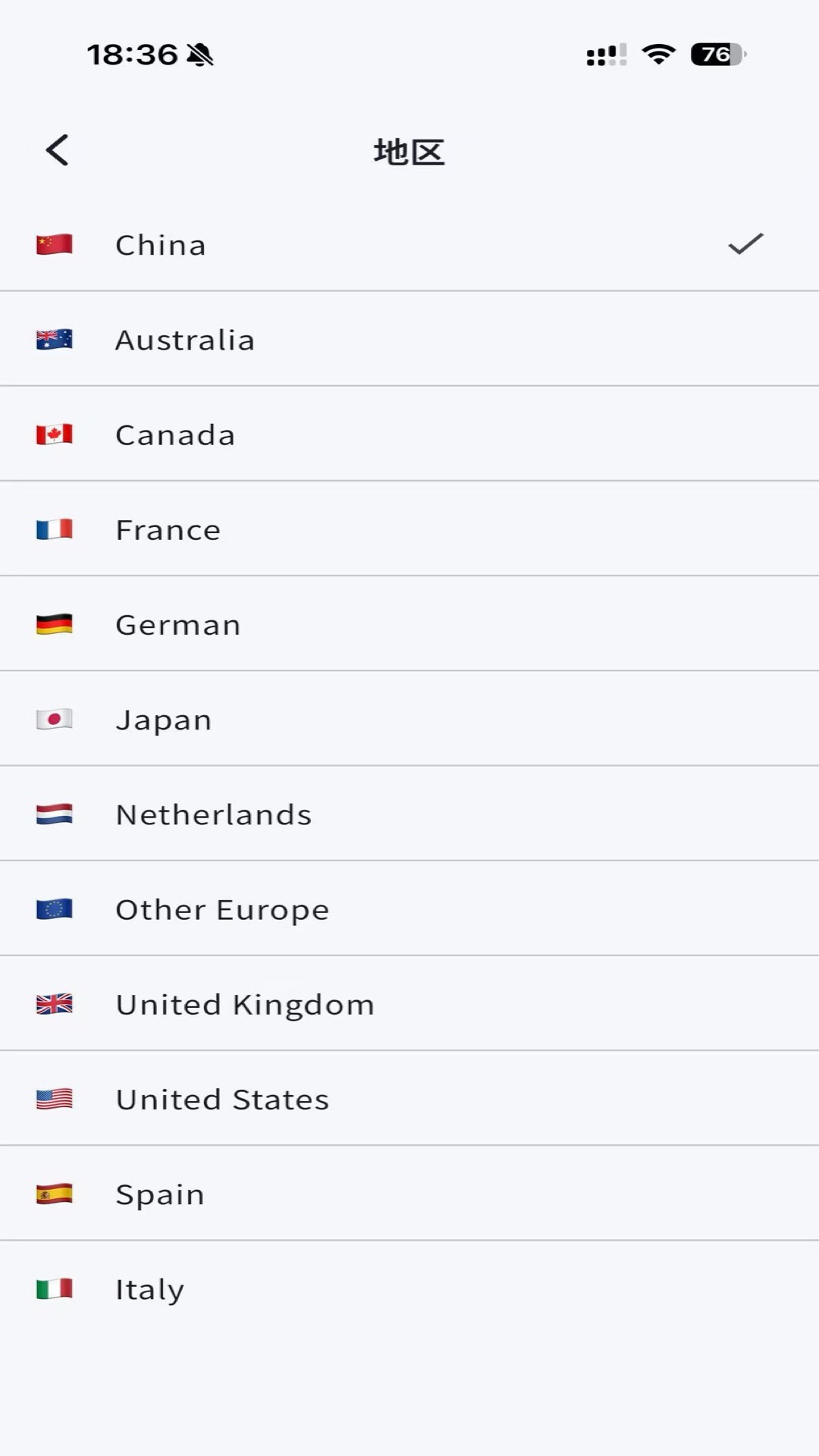Tap the Spain label text
Image resolution: width=819 pixels, height=1456 pixels.
160,1195
